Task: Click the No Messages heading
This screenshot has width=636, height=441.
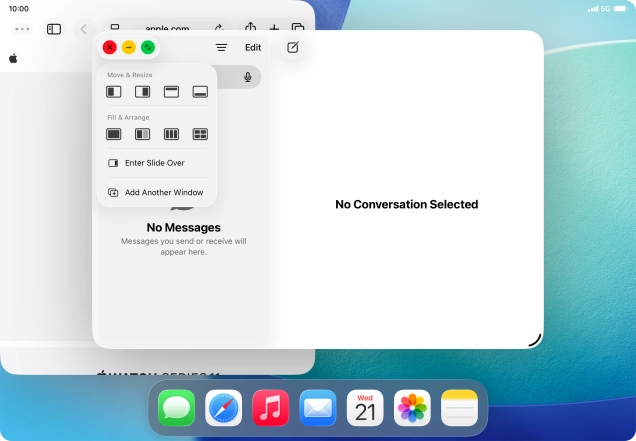Action: [184, 228]
